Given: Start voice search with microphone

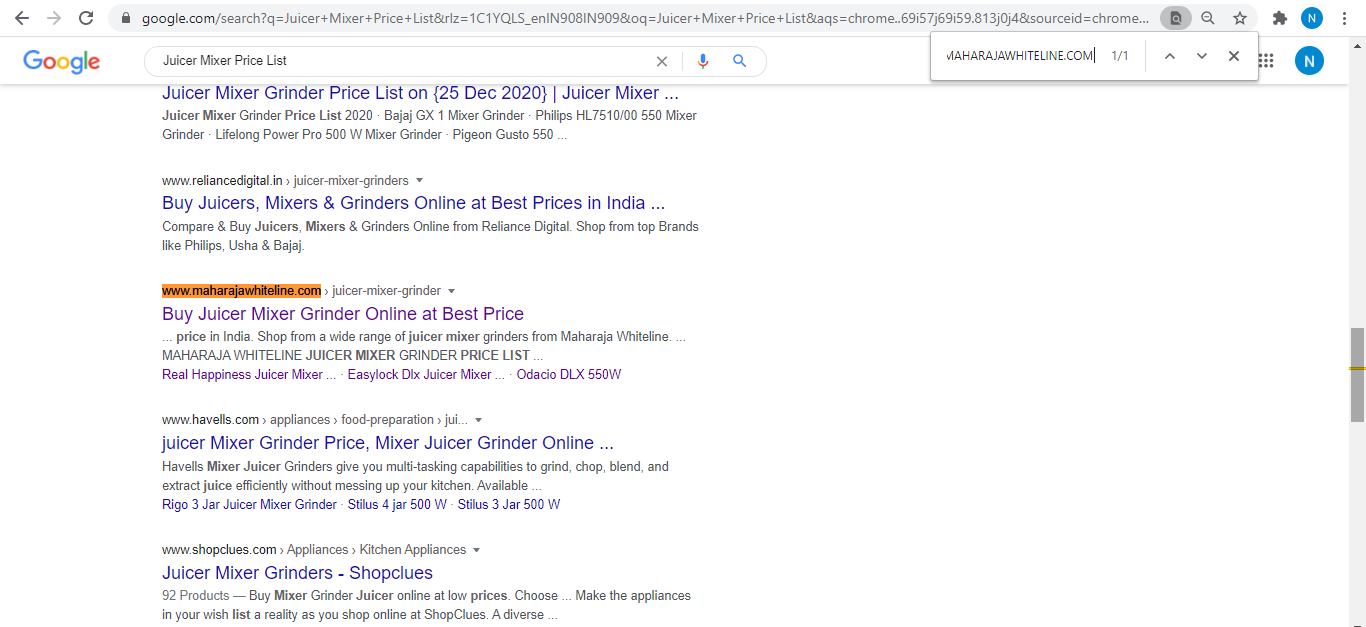Looking at the screenshot, I should click(x=703, y=61).
